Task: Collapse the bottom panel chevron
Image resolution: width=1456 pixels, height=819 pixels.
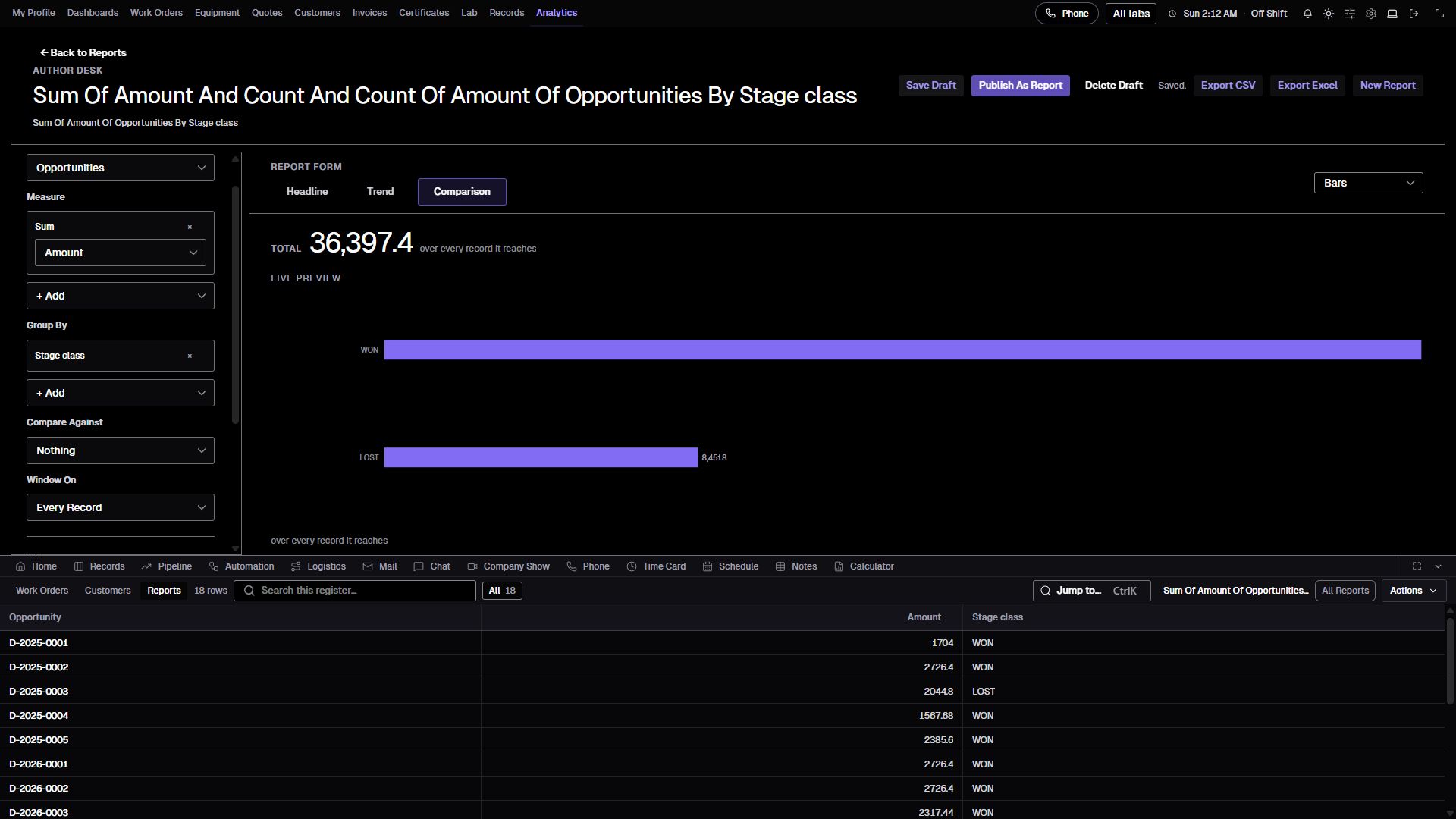Action: tap(1438, 566)
